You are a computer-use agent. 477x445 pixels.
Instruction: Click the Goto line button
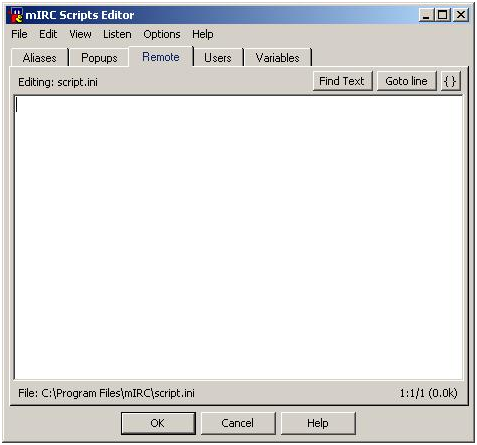coord(407,81)
